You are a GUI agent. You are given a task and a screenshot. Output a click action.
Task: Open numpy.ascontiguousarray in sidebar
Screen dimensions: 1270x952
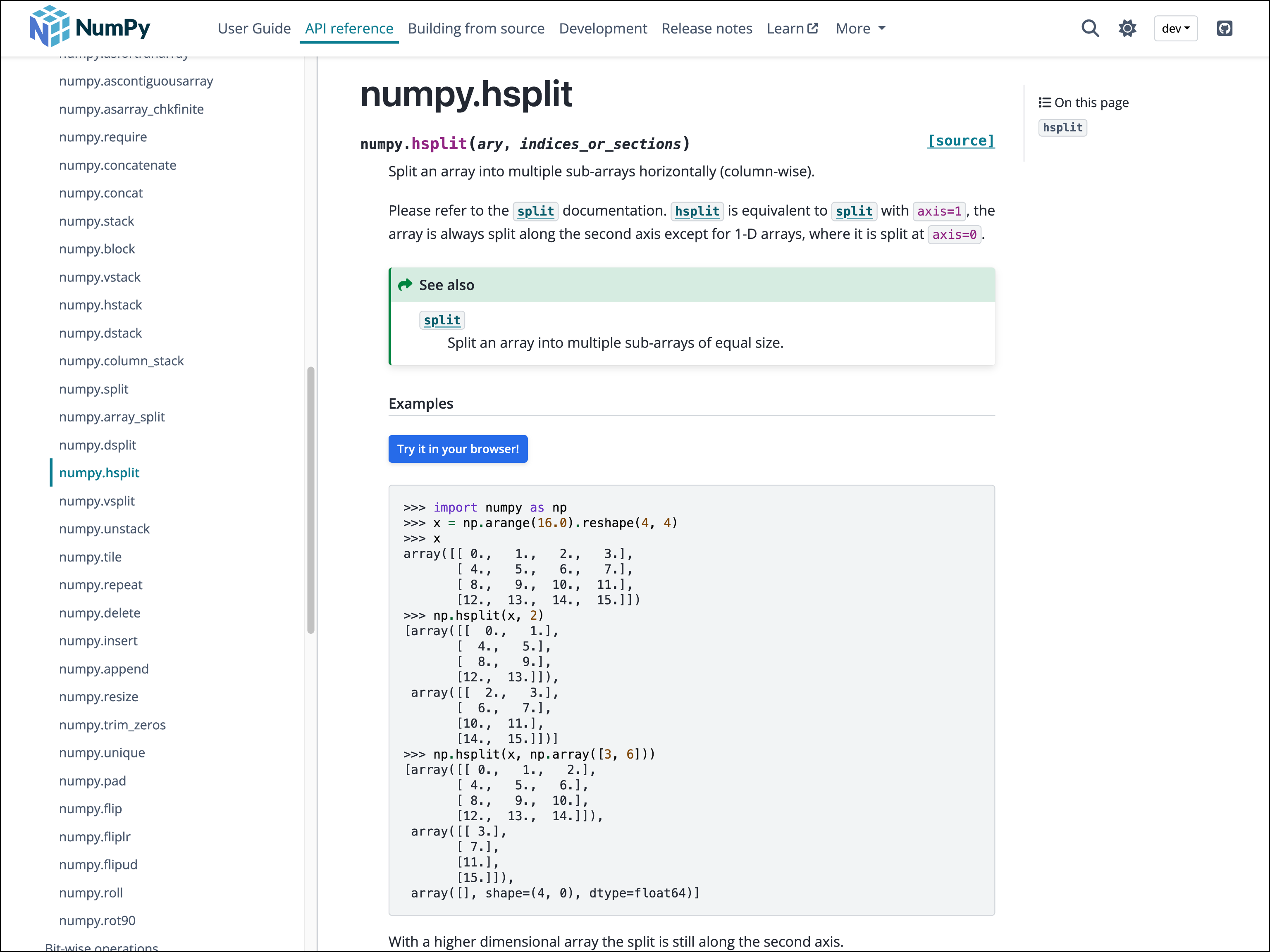coord(136,81)
